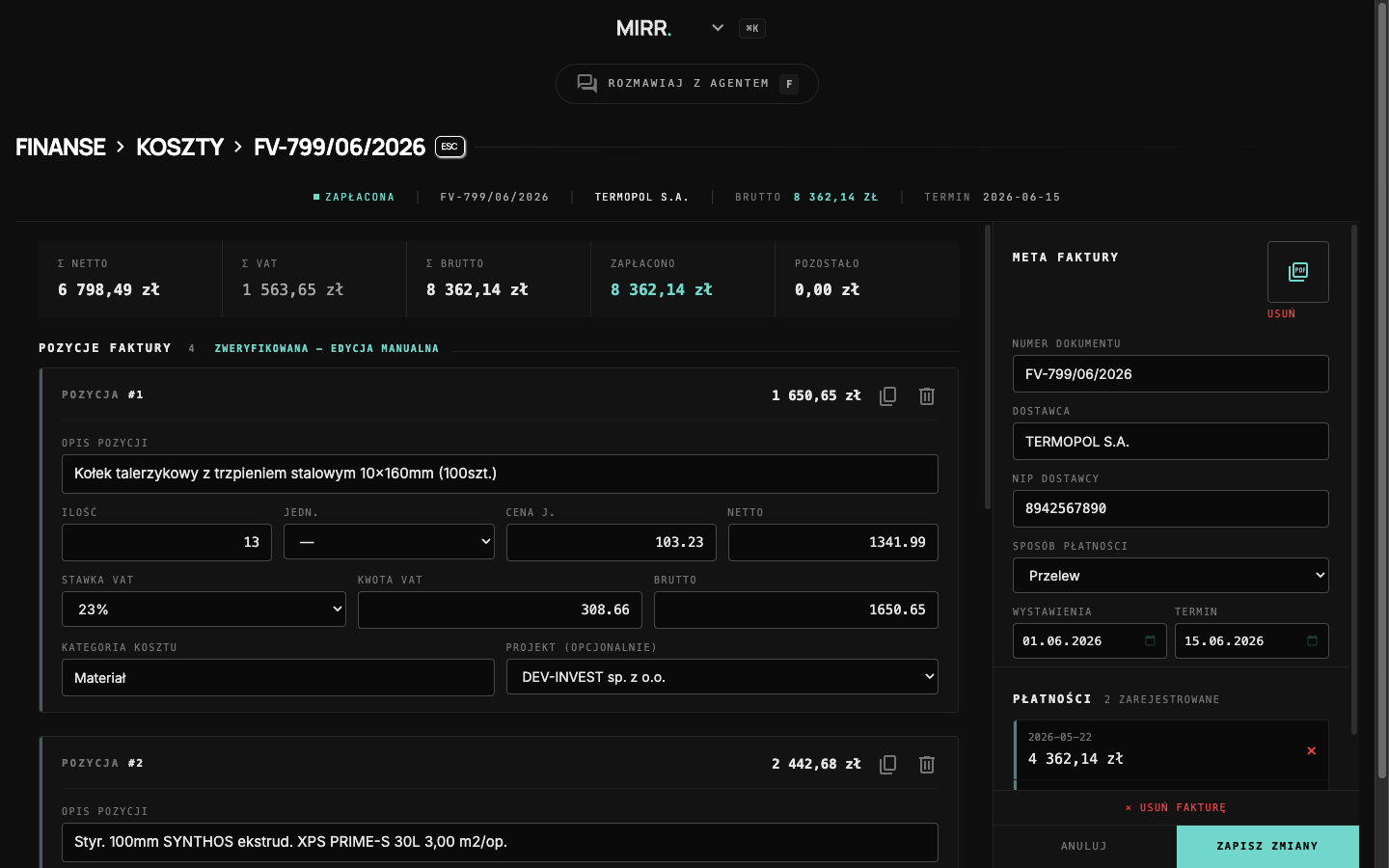Click position #2 total 2 442,68 zł

click(816, 764)
